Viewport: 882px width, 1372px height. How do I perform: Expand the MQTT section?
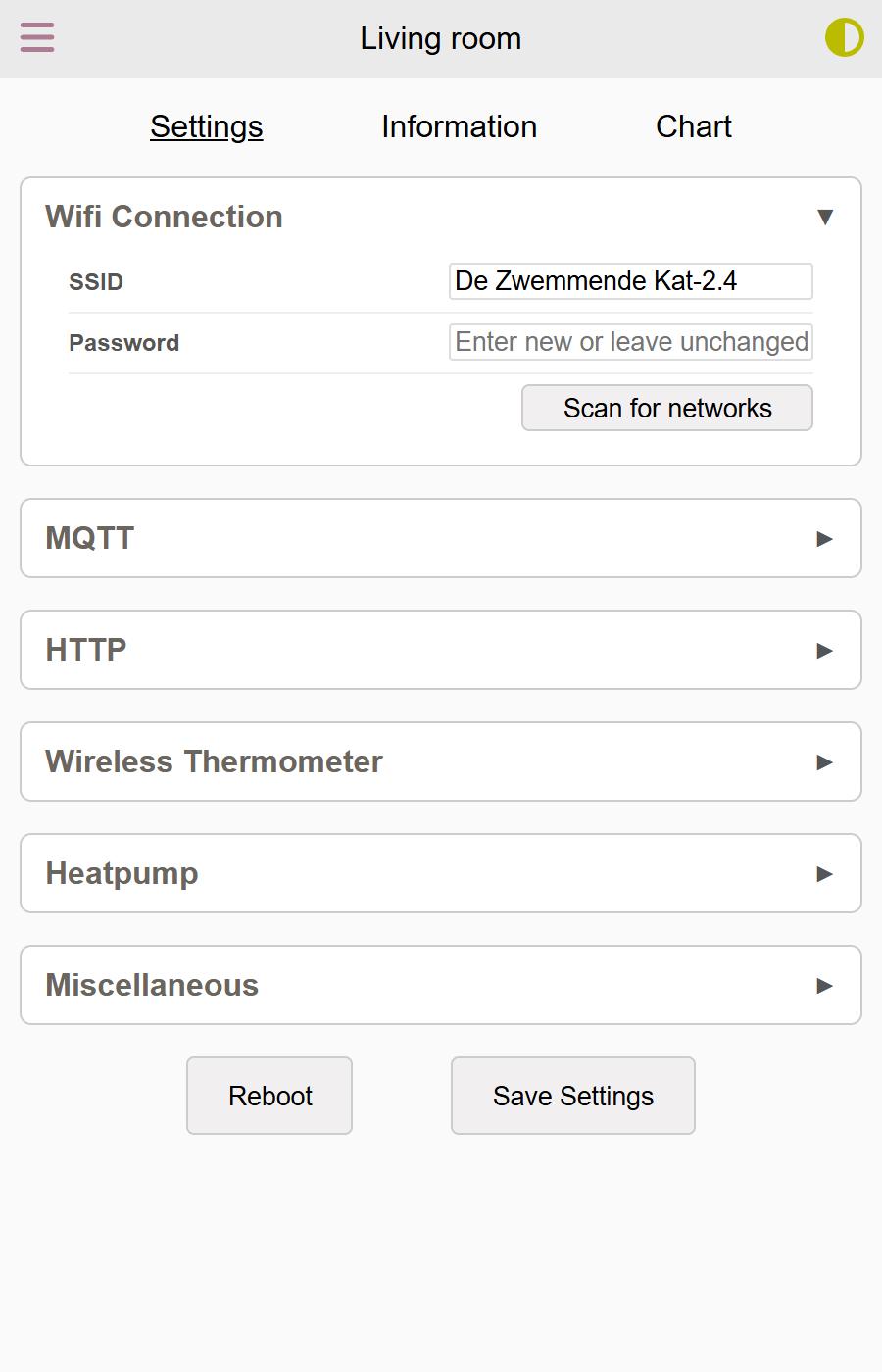coord(441,538)
